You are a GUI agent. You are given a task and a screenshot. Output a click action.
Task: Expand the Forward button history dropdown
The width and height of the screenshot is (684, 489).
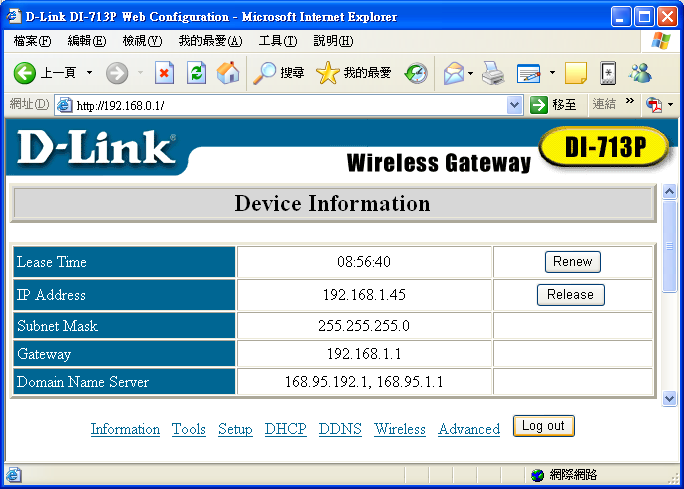coord(140,72)
